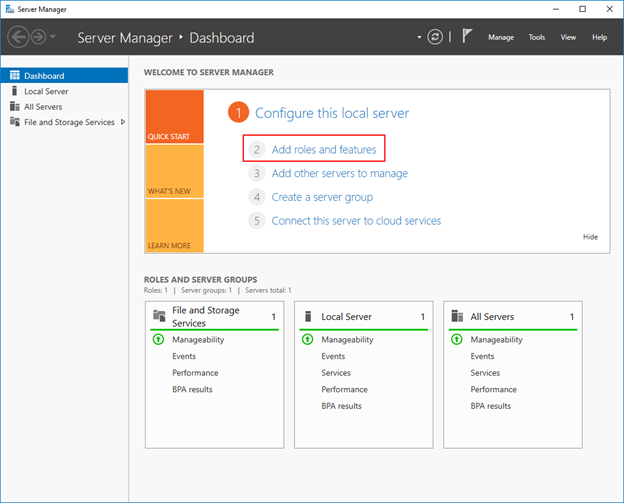Viewport: 624px width, 503px height.
Task: Select File and Storage Services in sidebar
Action: [x=64, y=122]
